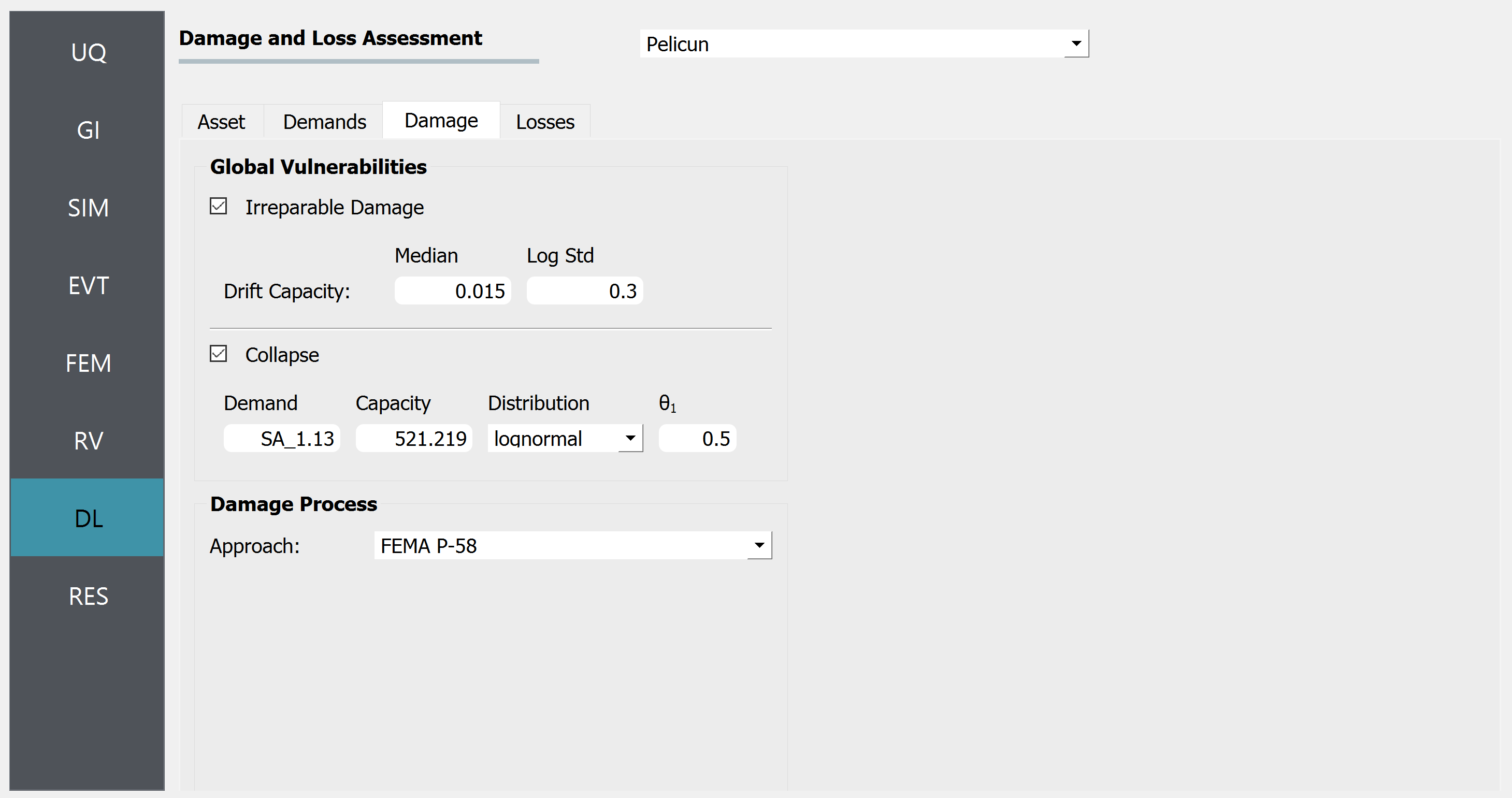Switch to the Losses tab
Viewport: 1512px width, 798px height.
(x=545, y=121)
